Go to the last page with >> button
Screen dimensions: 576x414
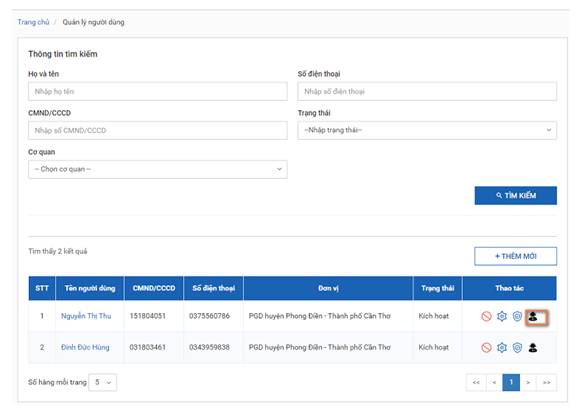(x=547, y=382)
